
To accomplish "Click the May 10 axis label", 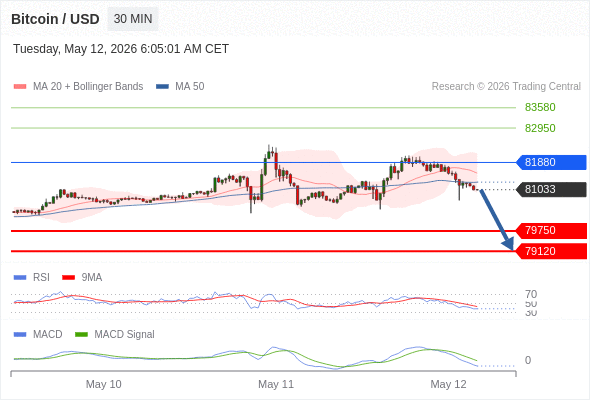I will coord(103,384).
